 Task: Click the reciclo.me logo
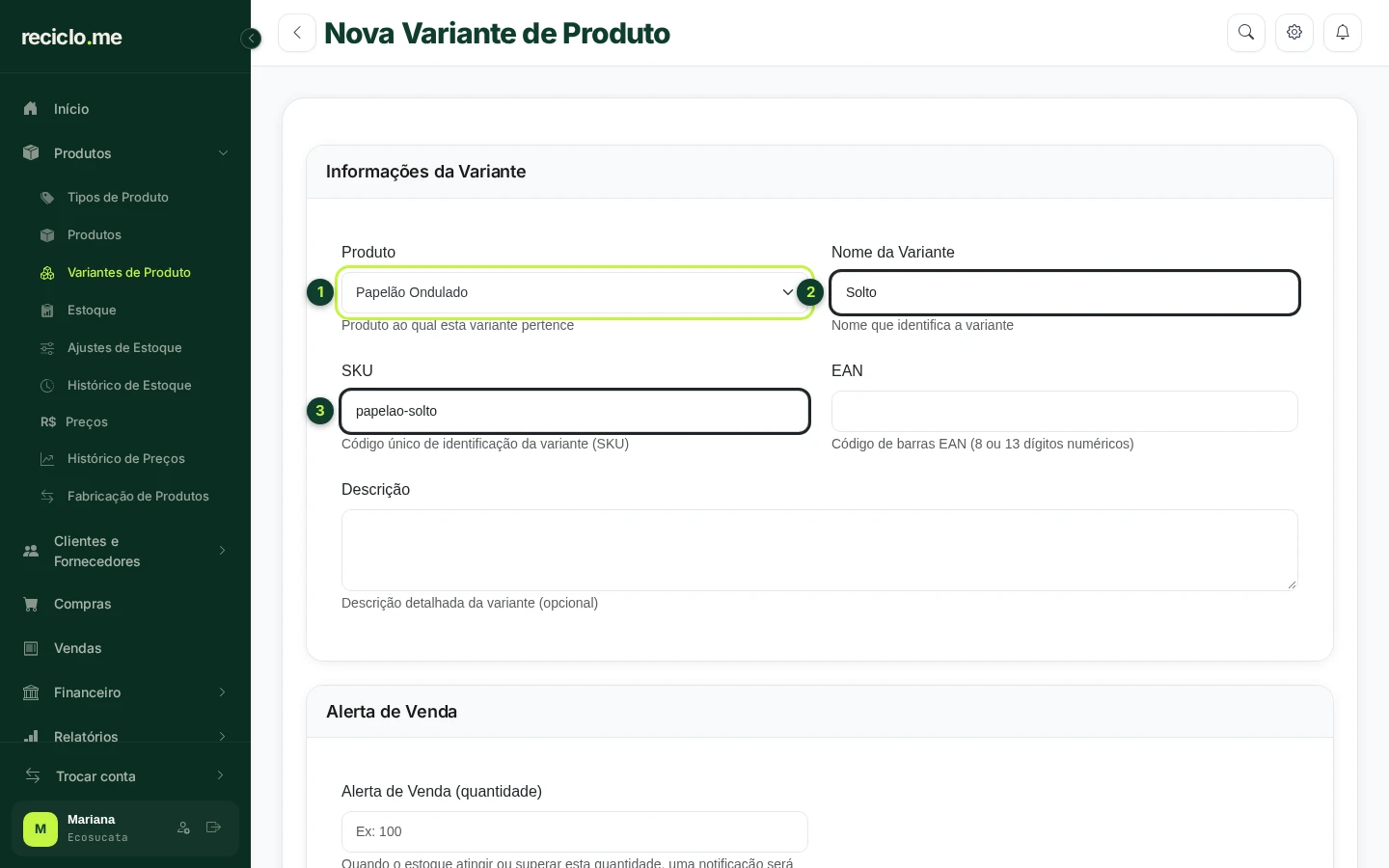(x=71, y=37)
